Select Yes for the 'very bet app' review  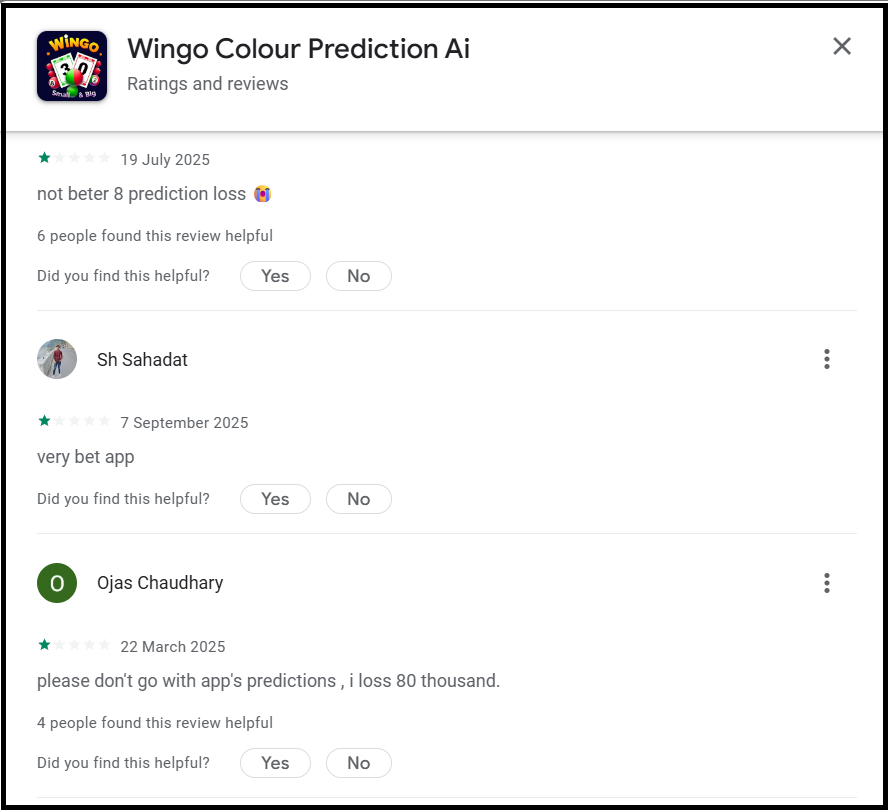click(275, 499)
